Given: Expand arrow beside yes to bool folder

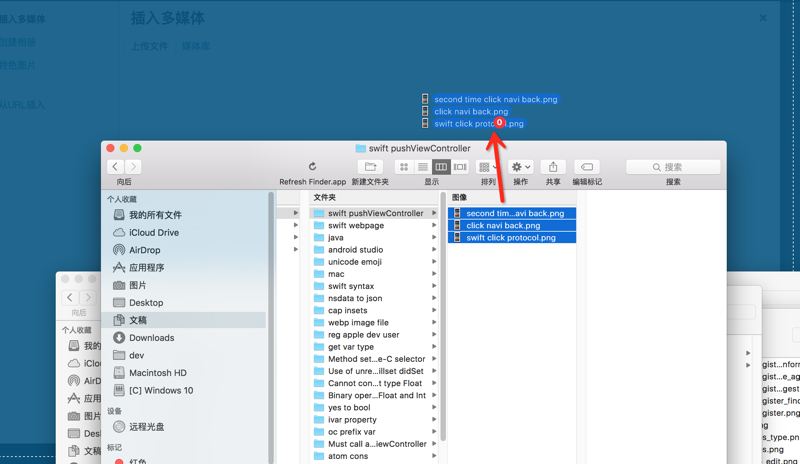Looking at the screenshot, I should coord(434,407).
